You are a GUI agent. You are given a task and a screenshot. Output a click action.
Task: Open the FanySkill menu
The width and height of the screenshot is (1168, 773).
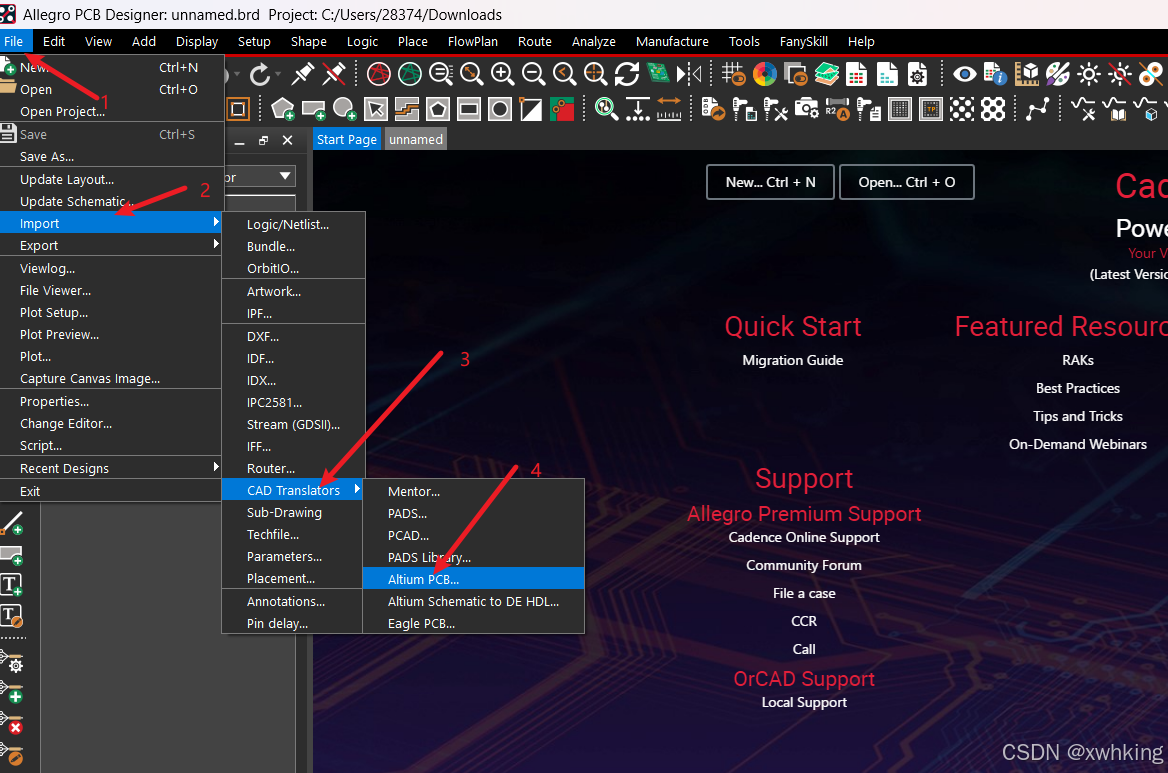(803, 42)
